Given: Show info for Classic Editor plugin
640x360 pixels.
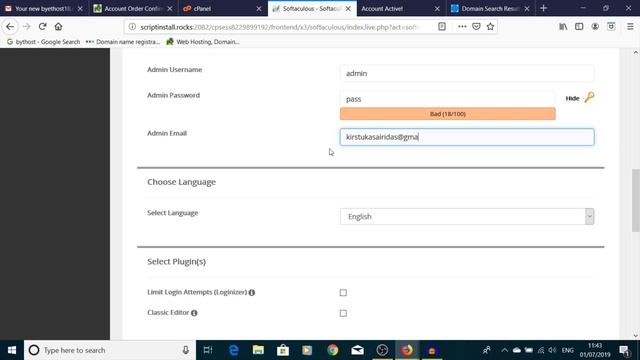Looking at the screenshot, I should coord(194,313).
